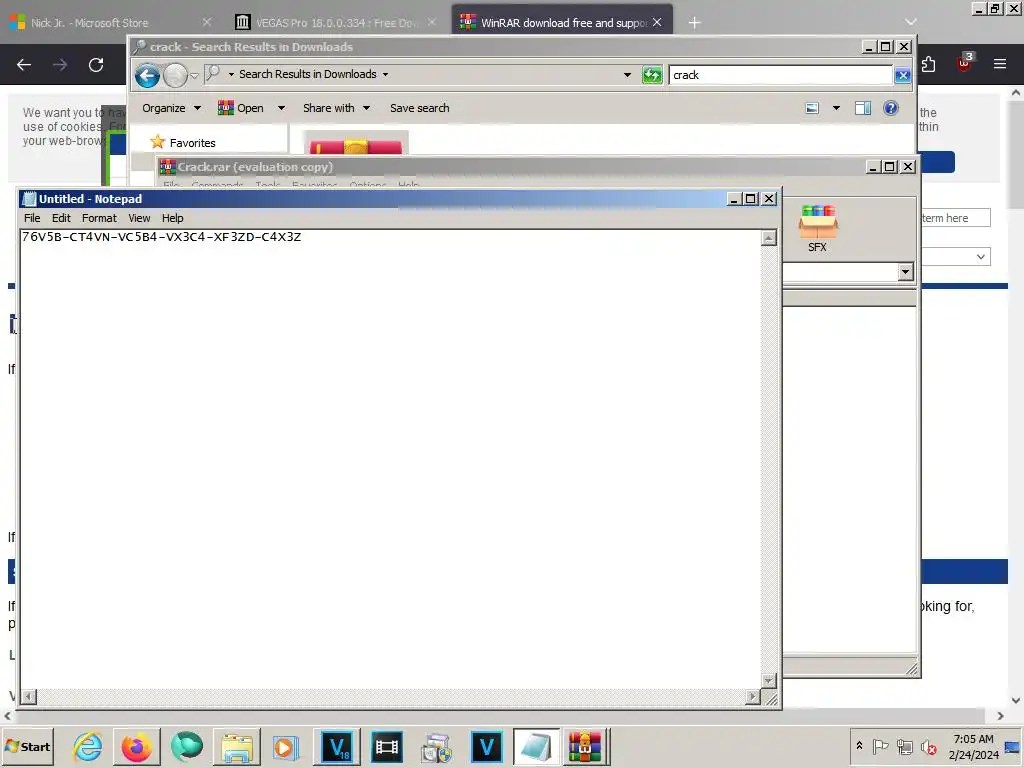Viewport: 1024px width, 768px height.
Task: Expand the WinRAR address path dropdown
Action: click(x=905, y=272)
